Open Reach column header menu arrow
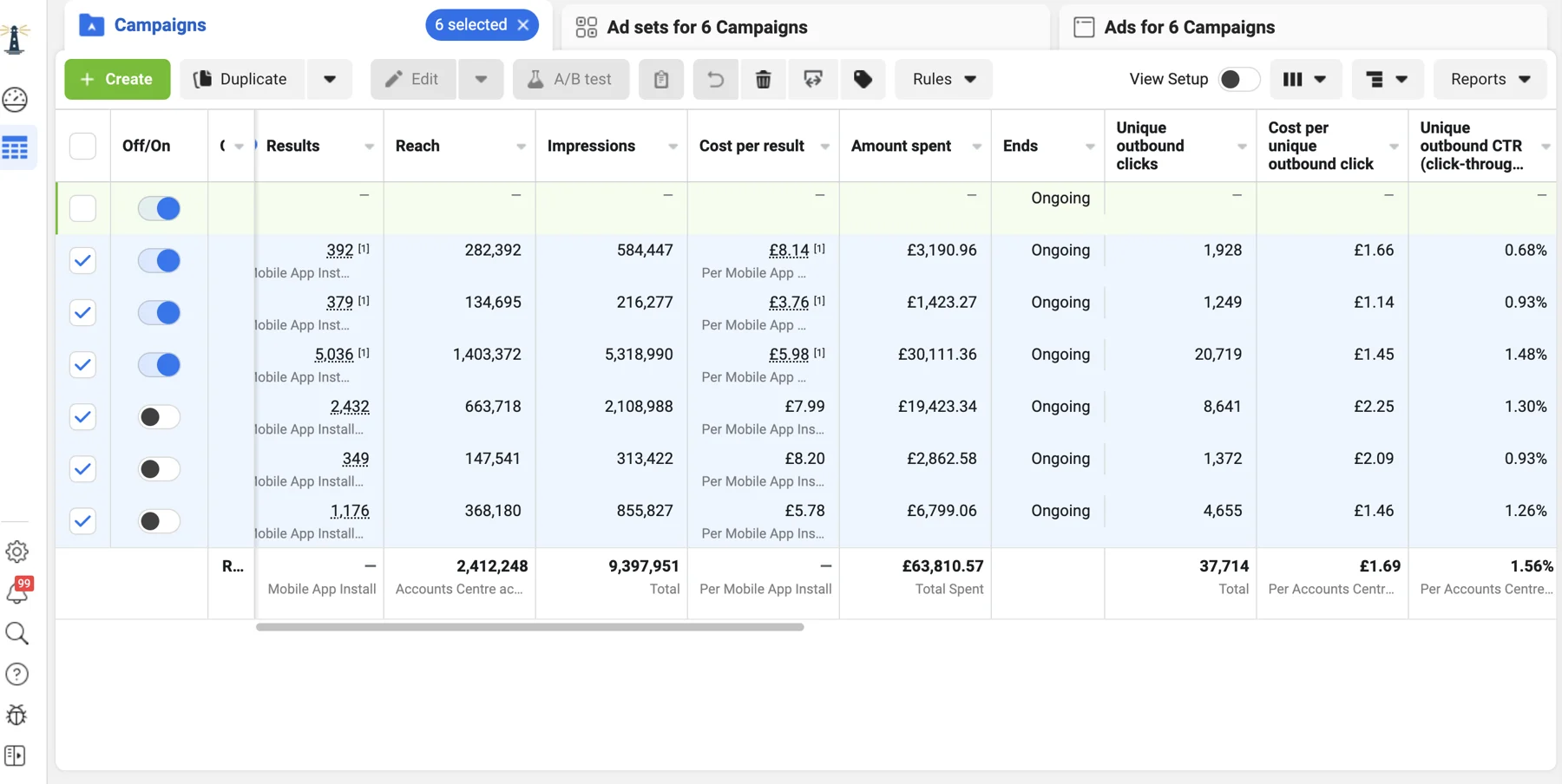Viewport: 1562px width, 784px height. coord(522,147)
